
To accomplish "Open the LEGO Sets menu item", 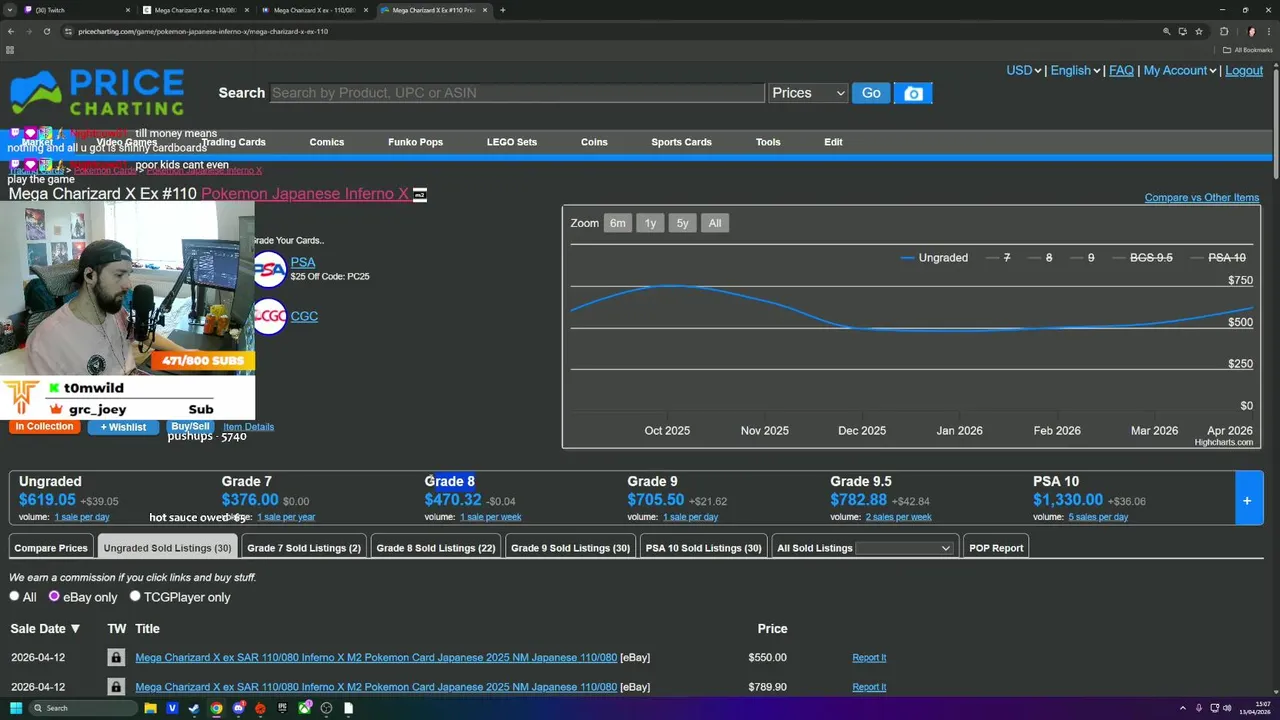I will pos(512,142).
